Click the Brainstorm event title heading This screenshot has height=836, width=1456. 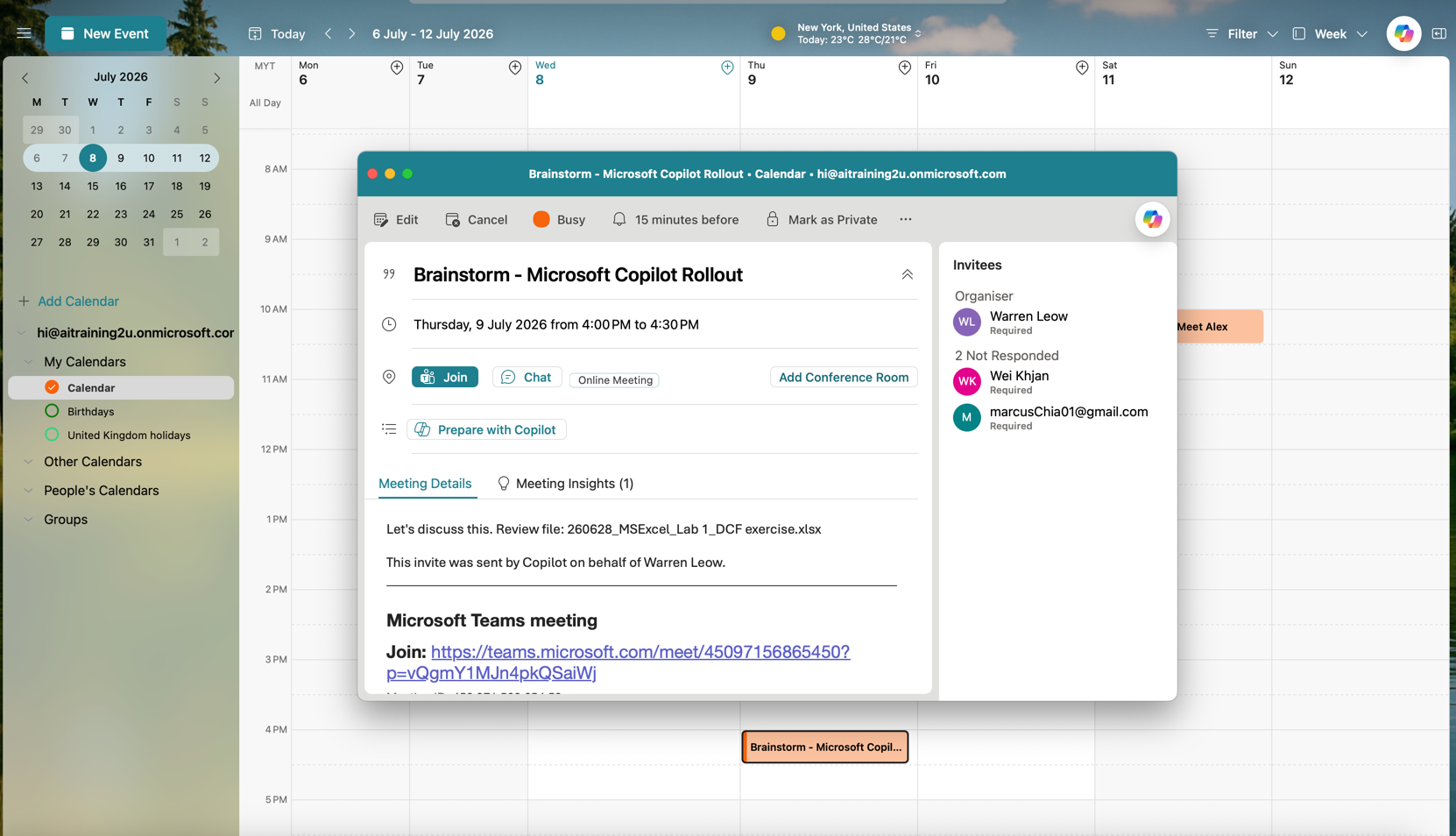tap(578, 274)
